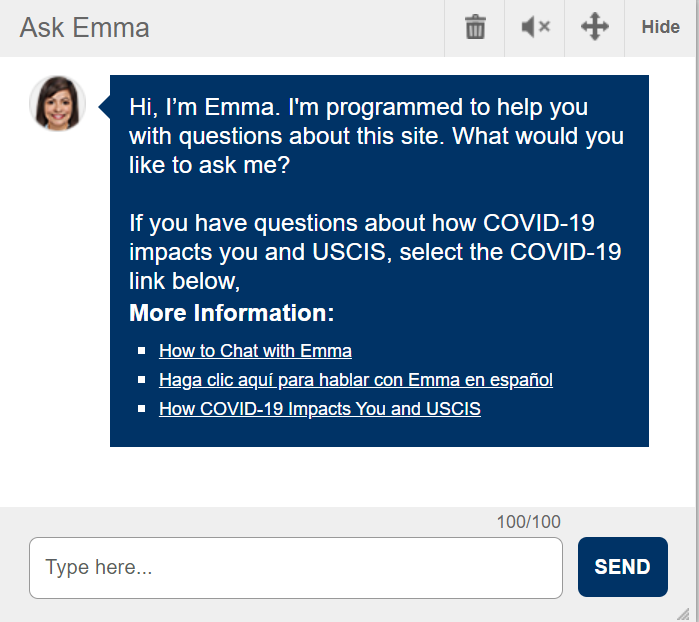
Task: Click the resize grip in the window corner
Action: (683, 614)
